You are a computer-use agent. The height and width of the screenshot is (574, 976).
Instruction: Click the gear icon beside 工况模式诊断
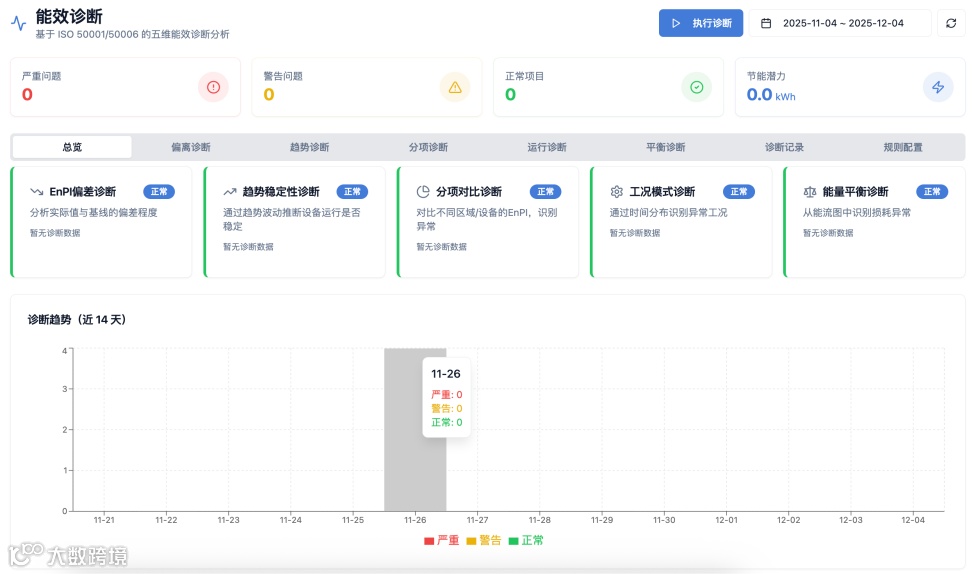616,192
